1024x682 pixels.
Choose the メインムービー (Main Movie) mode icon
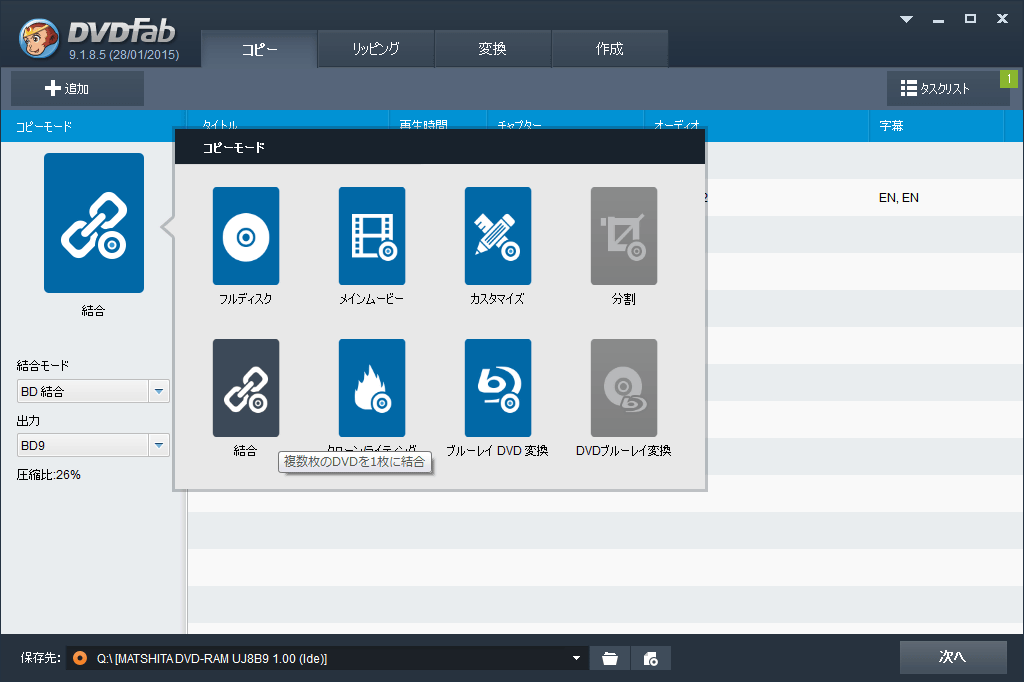coord(372,236)
